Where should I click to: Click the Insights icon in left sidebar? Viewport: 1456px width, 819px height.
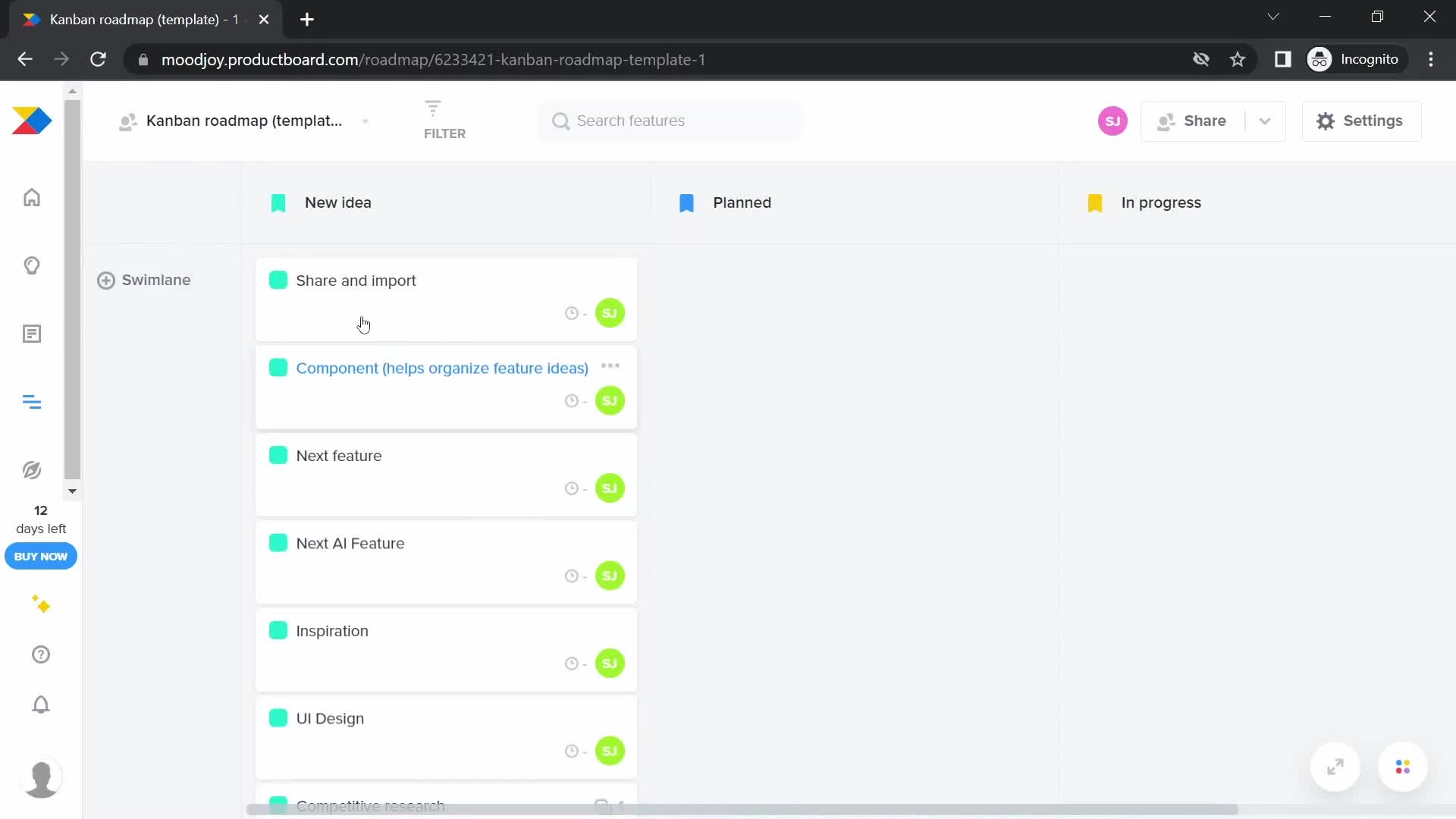tap(31, 264)
